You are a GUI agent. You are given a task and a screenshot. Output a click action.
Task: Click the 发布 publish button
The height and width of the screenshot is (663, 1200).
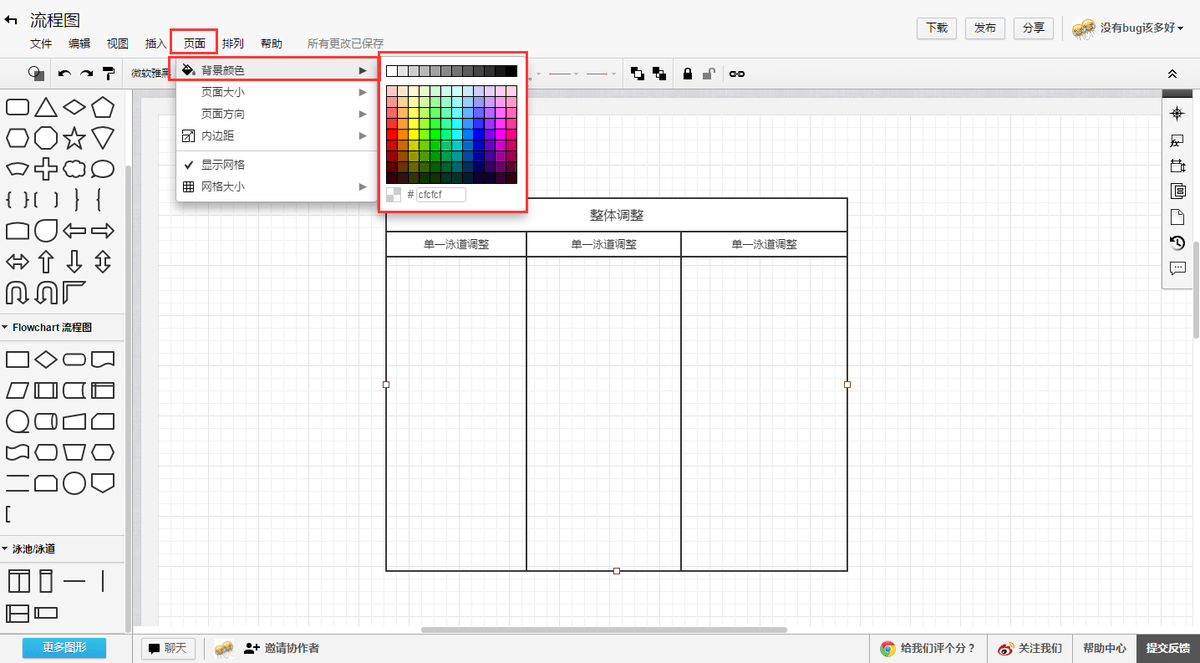pos(985,28)
